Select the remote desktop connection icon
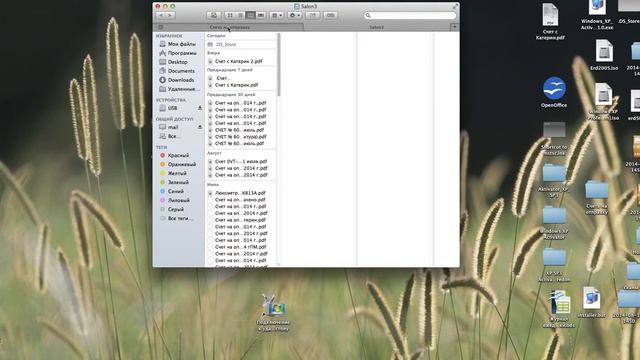 273,312
